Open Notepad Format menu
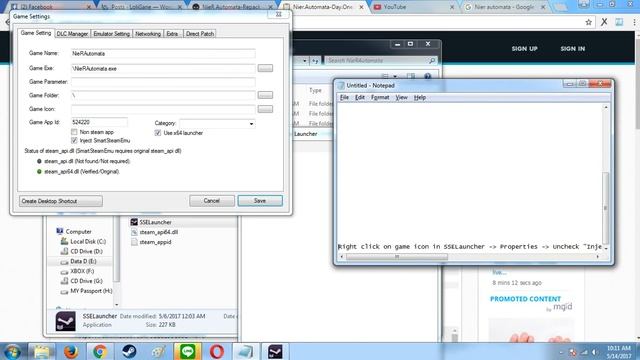Image resolution: width=640 pixels, height=360 pixels. pos(380,98)
